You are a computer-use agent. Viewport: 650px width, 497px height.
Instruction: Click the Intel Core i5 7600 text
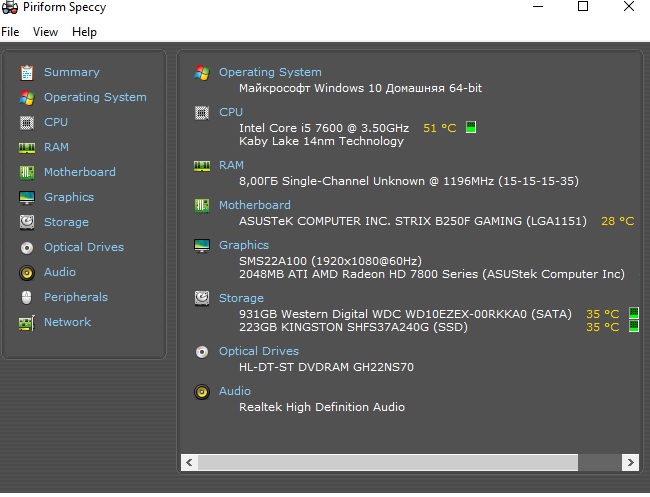(324, 128)
